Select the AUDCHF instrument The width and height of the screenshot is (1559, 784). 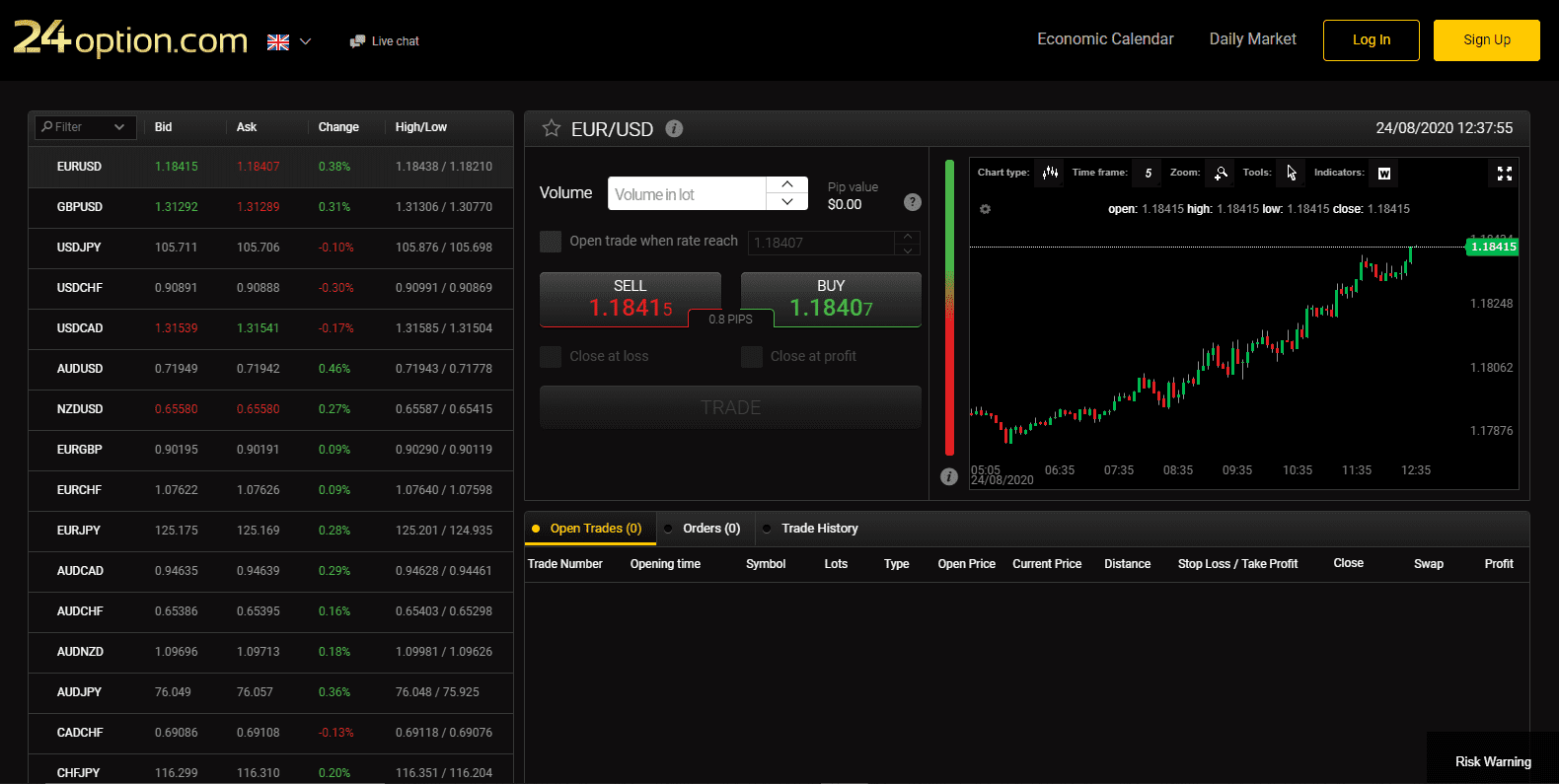[x=271, y=611]
